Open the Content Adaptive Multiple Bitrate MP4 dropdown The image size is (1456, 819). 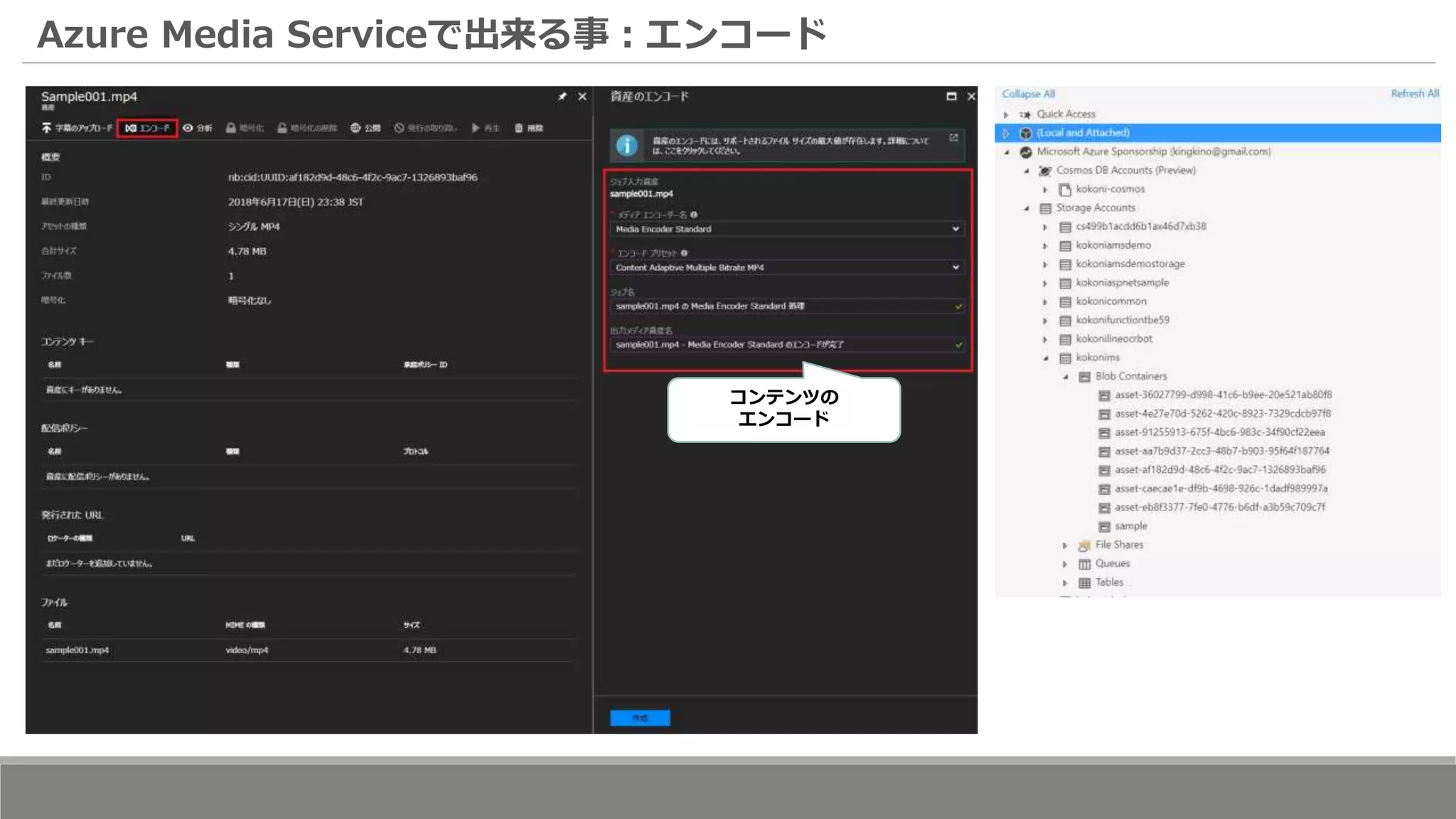point(787,267)
